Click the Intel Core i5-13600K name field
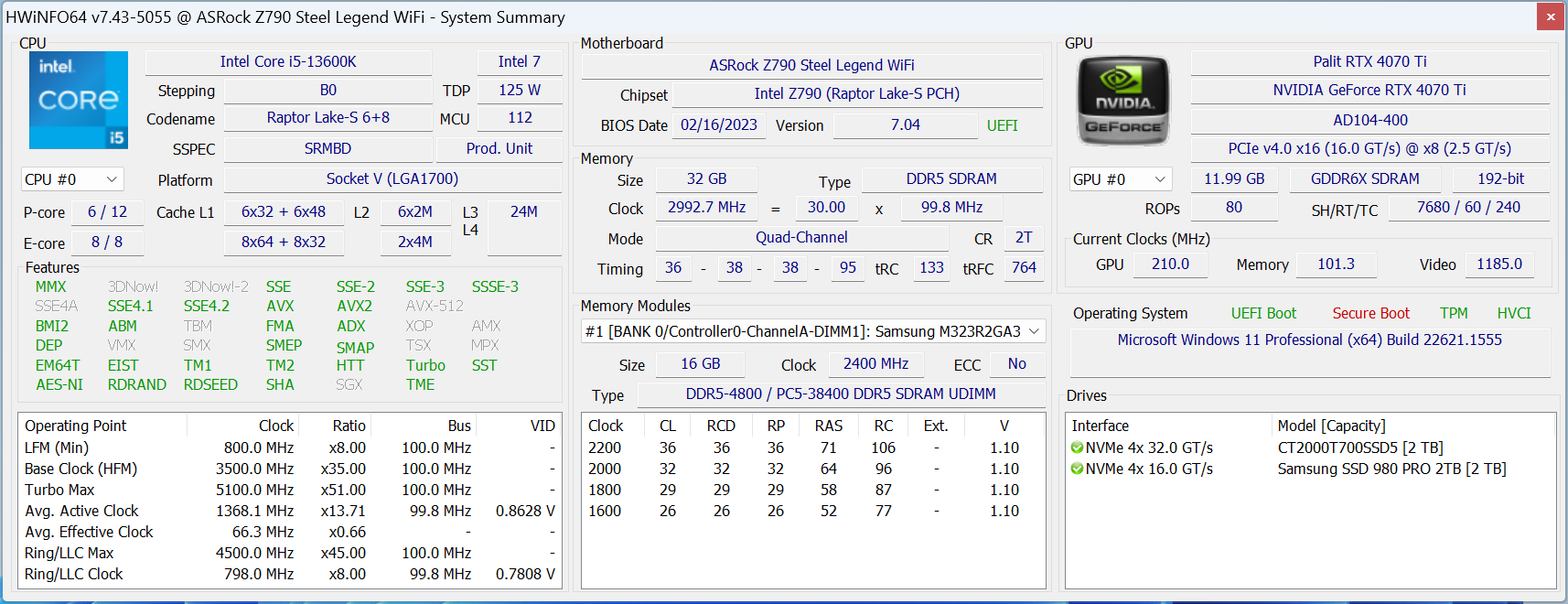The height and width of the screenshot is (604, 1568). 288,62
